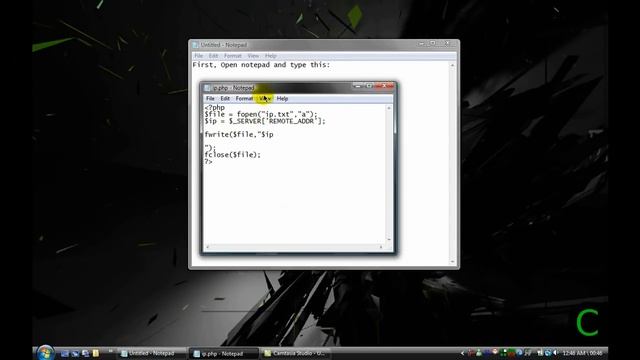Open the volume icon in system tray
The image size is (640, 360).
[x=556, y=353]
